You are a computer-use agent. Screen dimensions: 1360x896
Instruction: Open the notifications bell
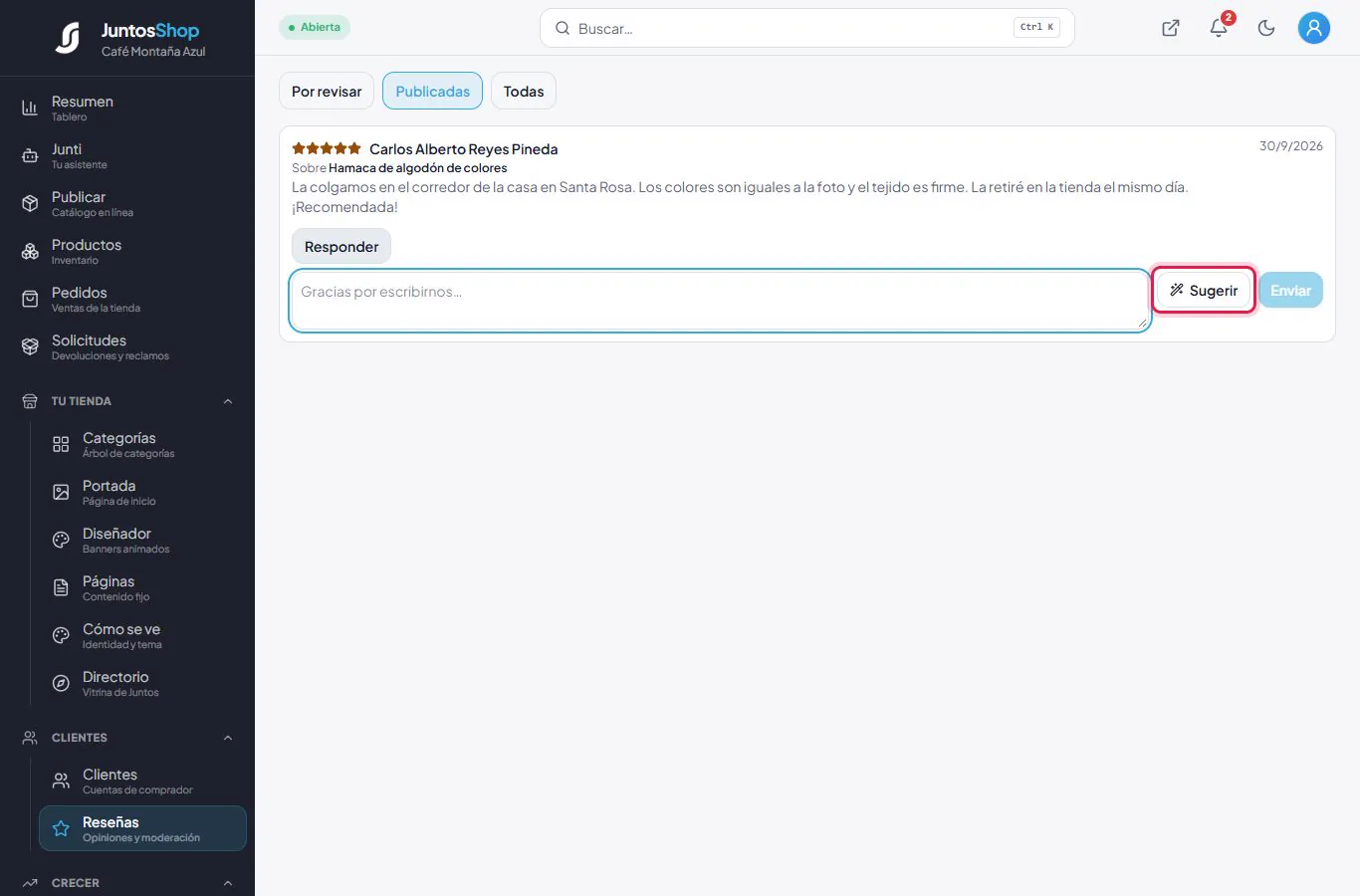click(1219, 28)
